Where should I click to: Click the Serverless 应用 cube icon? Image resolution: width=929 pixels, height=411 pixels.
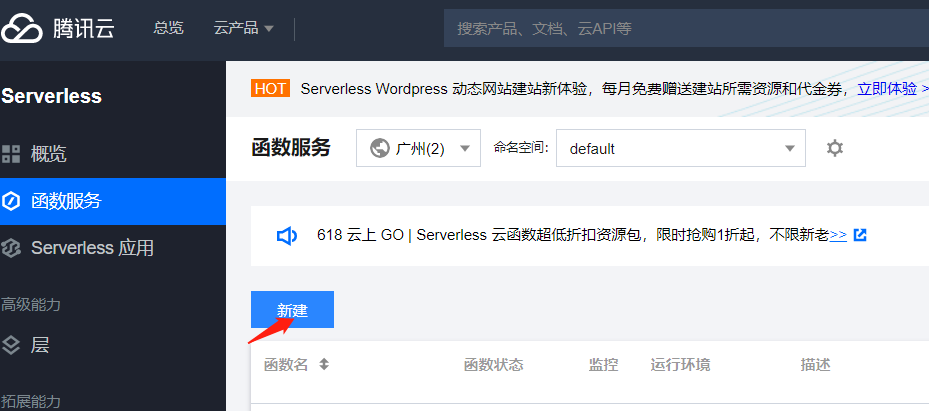tap(11, 248)
